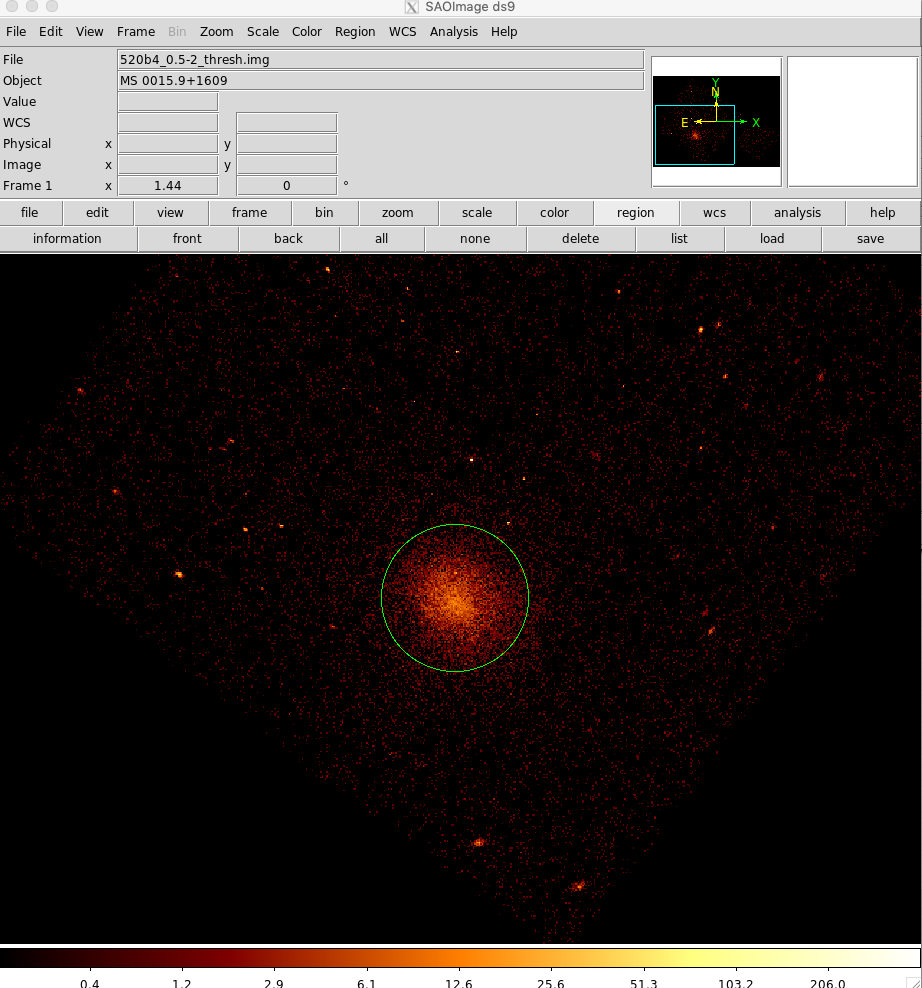
Task: Click the list regions button
Action: [x=679, y=239]
